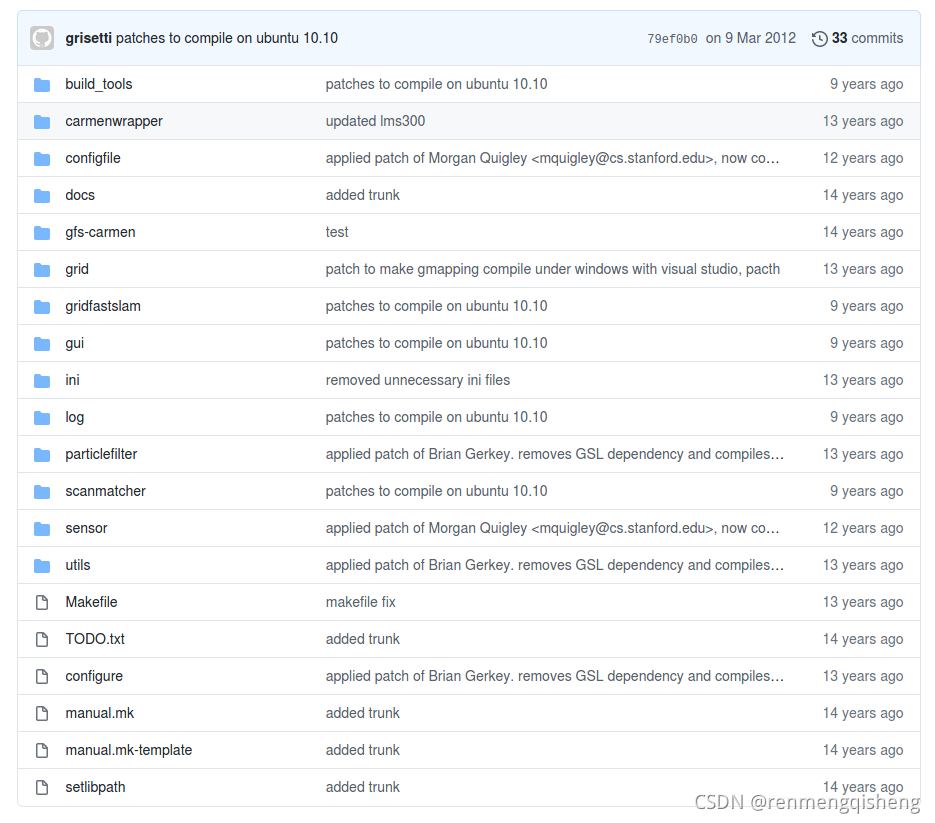
Task: Click the 'test' commit message for gfs-carmen
Action: pyautogui.click(x=337, y=232)
